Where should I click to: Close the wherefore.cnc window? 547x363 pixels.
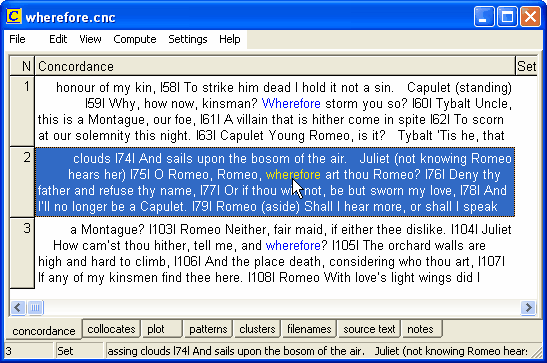tap(530, 17)
